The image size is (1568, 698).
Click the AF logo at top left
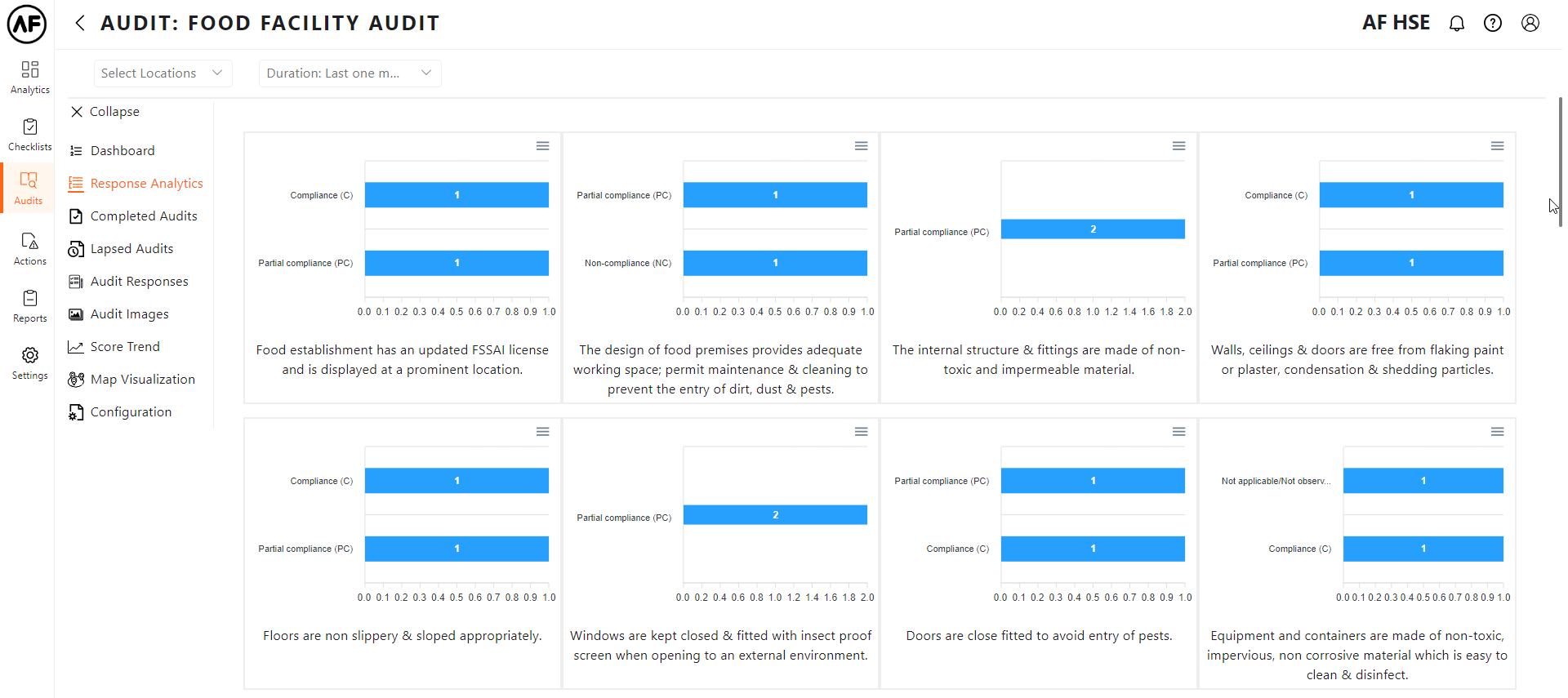[x=27, y=24]
